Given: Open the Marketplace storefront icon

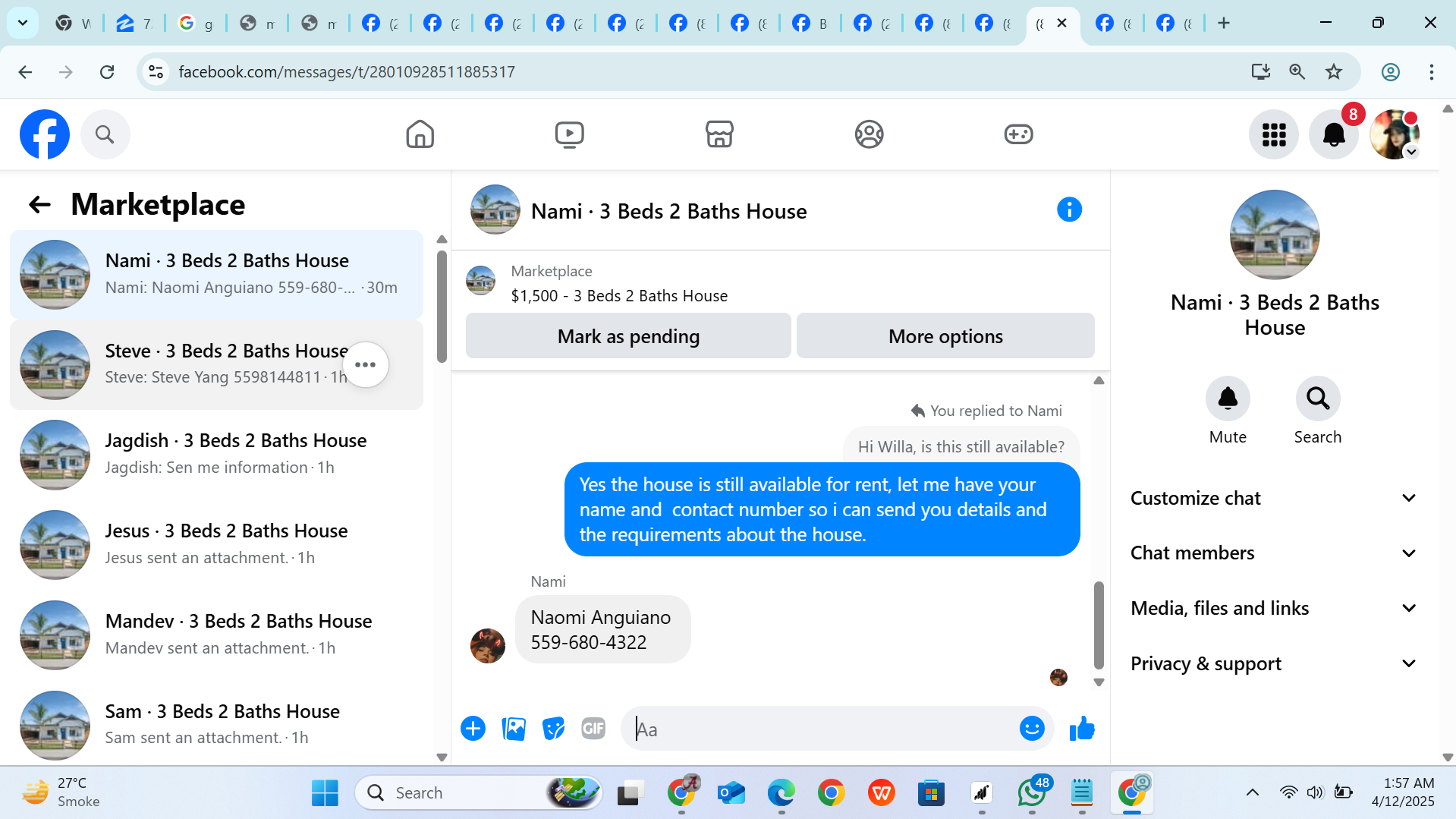Looking at the screenshot, I should point(719,134).
